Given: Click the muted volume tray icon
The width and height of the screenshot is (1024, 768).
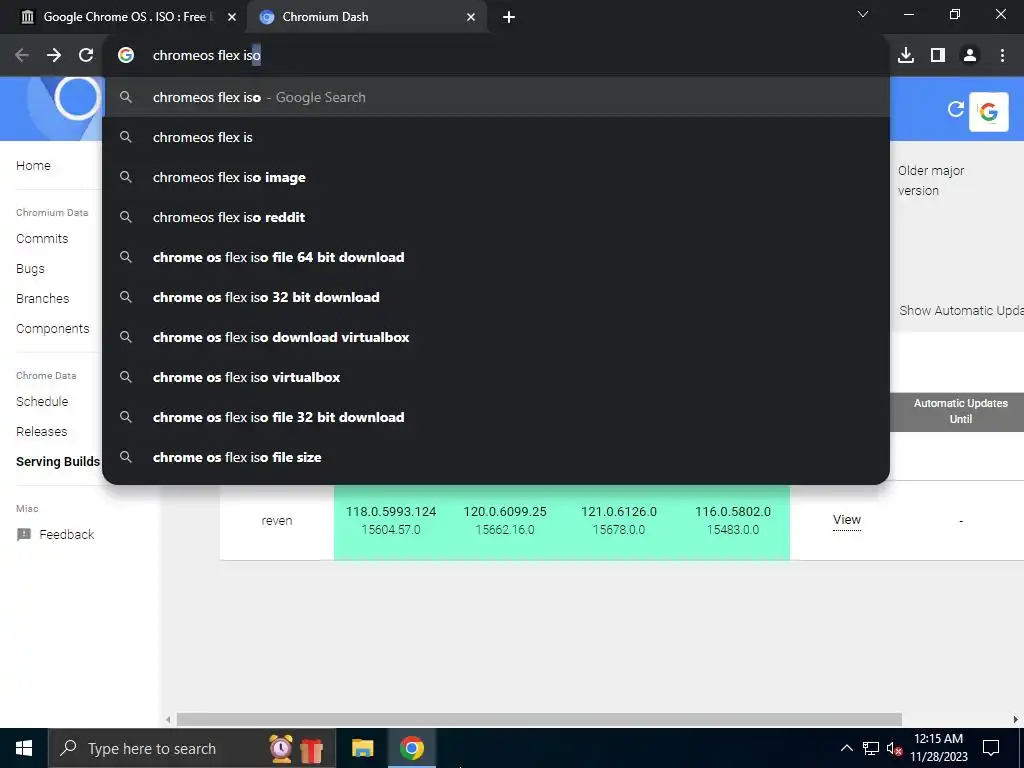Looking at the screenshot, I should tap(894, 748).
